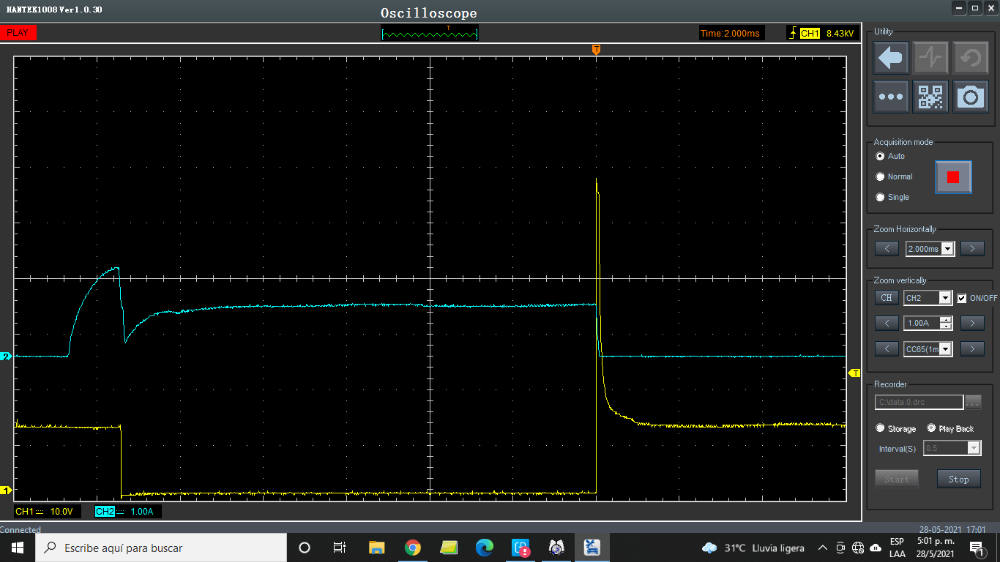Image resolution: width=1000 pixels, height=562 pixels.
Task: Take a screenshot with the camera icon
Action: 970,97
